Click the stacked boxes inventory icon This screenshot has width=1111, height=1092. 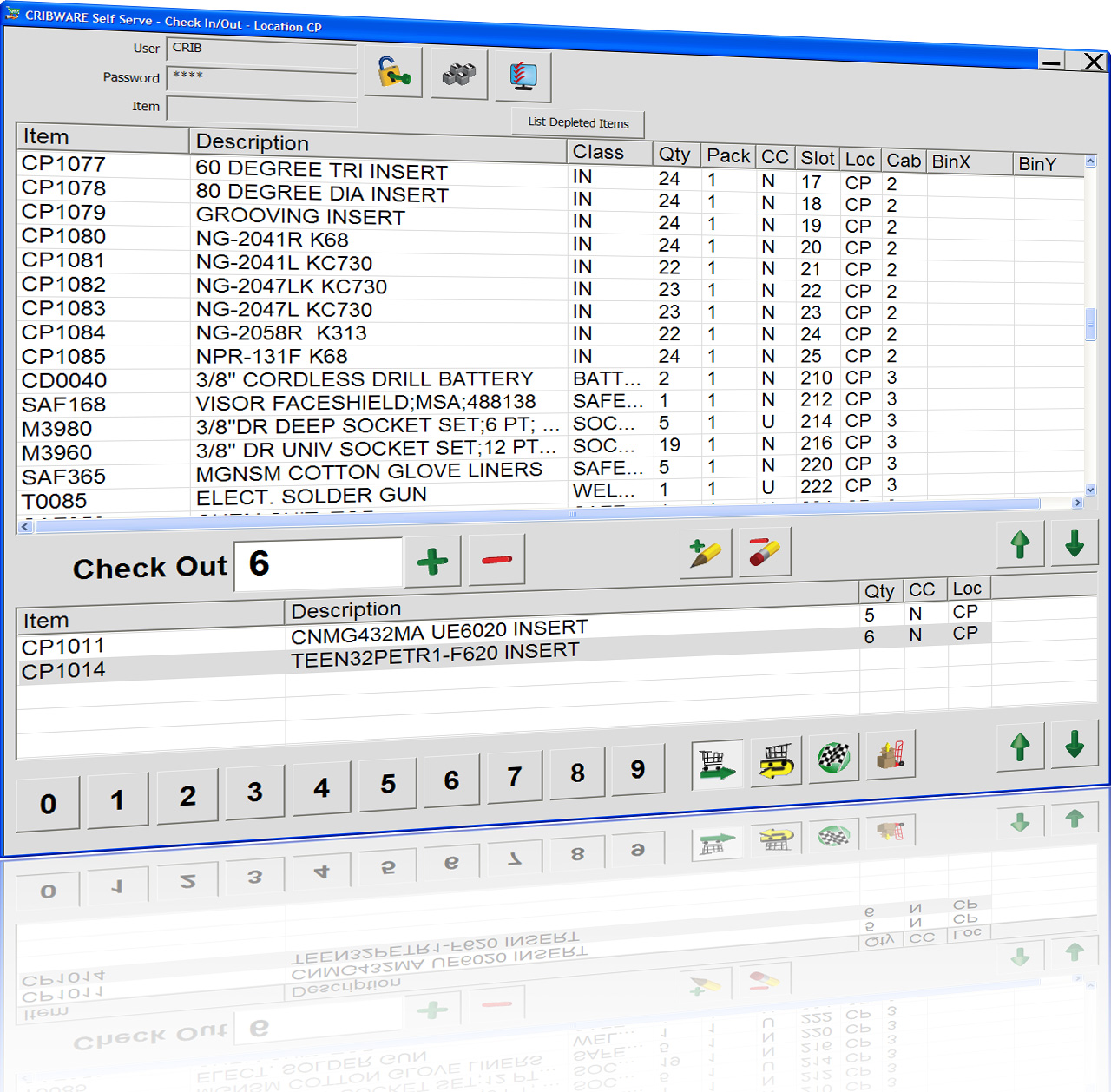[458, 75]
